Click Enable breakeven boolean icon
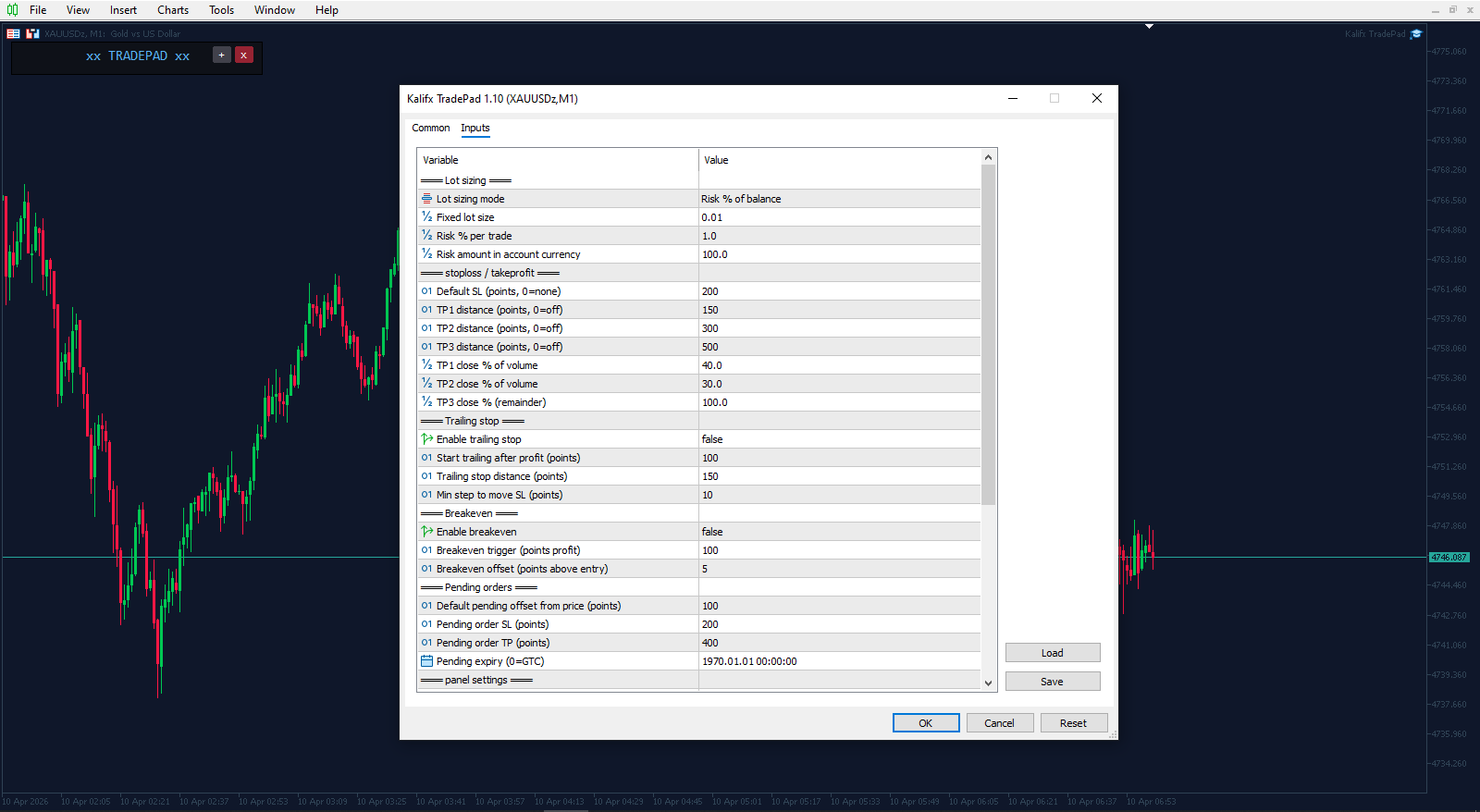The height and width of the screenshot is (812, 1480). point(426,532)
